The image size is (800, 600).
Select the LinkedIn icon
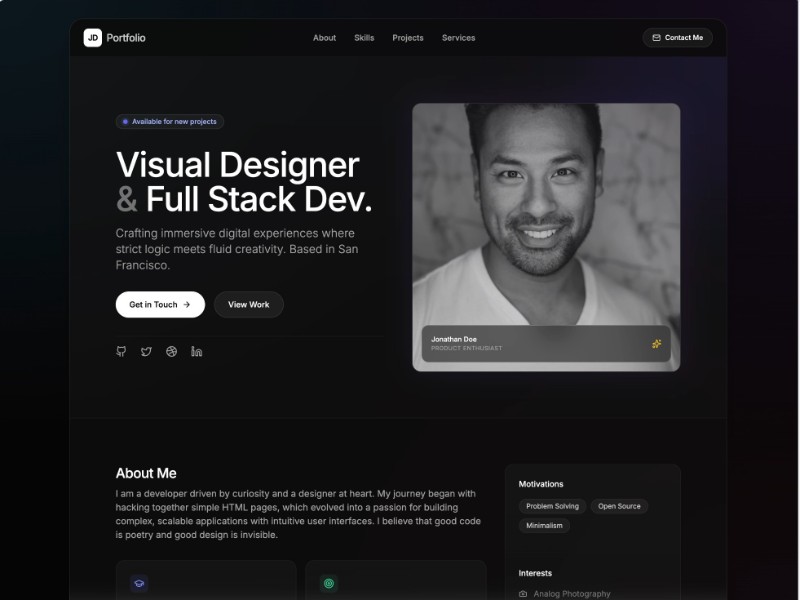(196, 351)
